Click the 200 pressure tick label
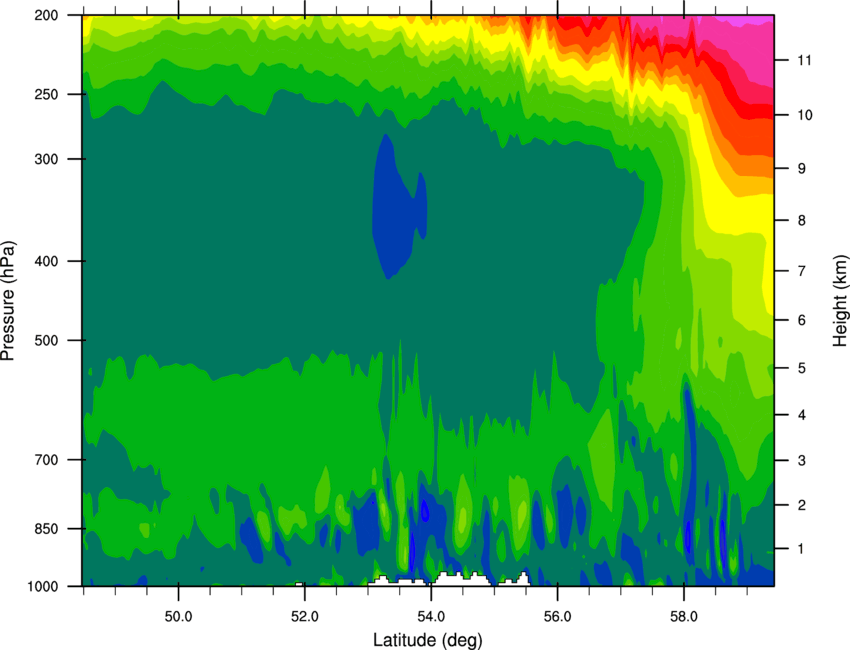This screenshot has height=650, width=850. pos(47,15)
